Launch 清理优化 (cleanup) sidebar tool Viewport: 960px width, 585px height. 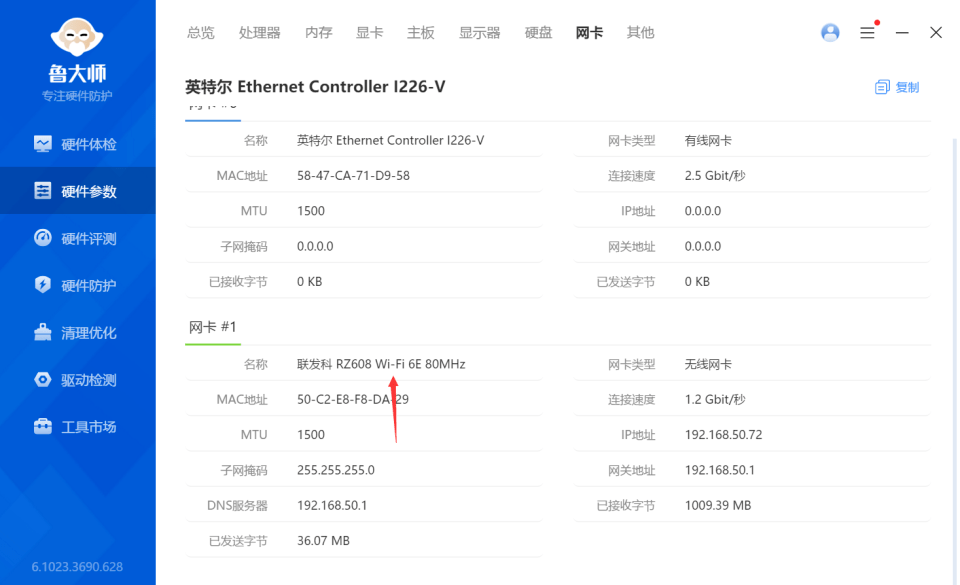coord(77,332)
